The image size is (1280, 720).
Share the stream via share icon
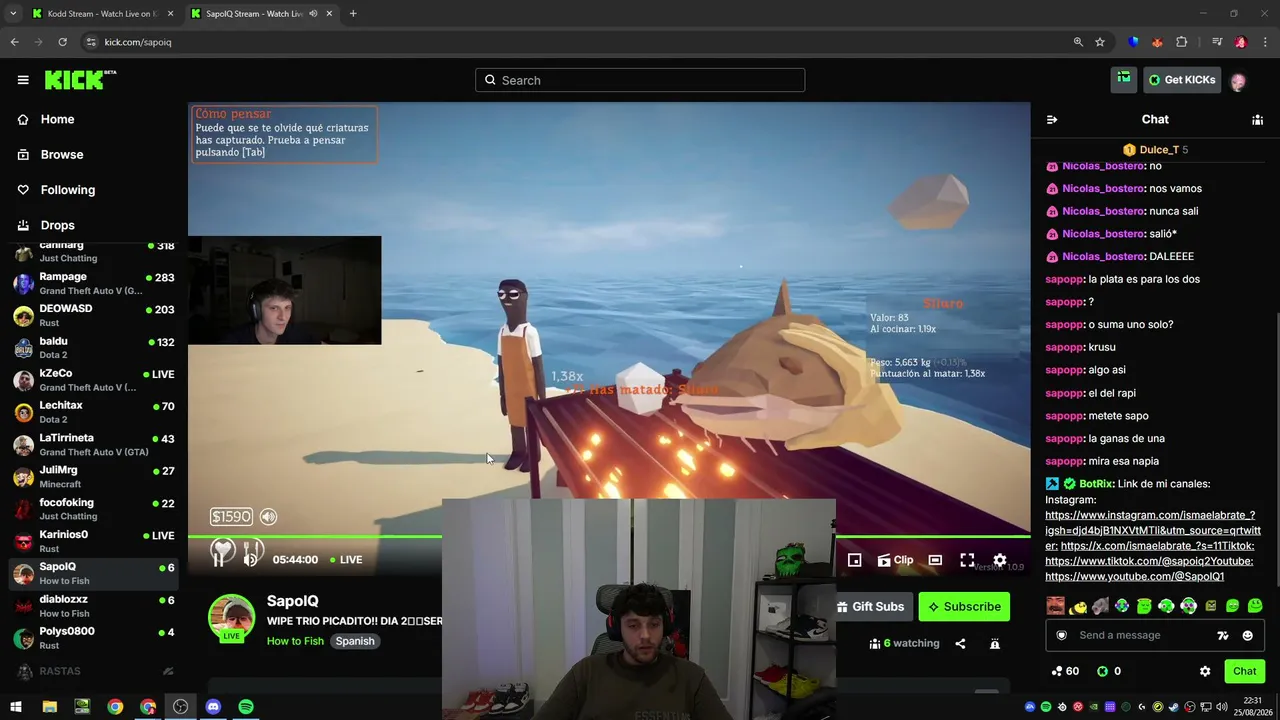click(960, 644)
